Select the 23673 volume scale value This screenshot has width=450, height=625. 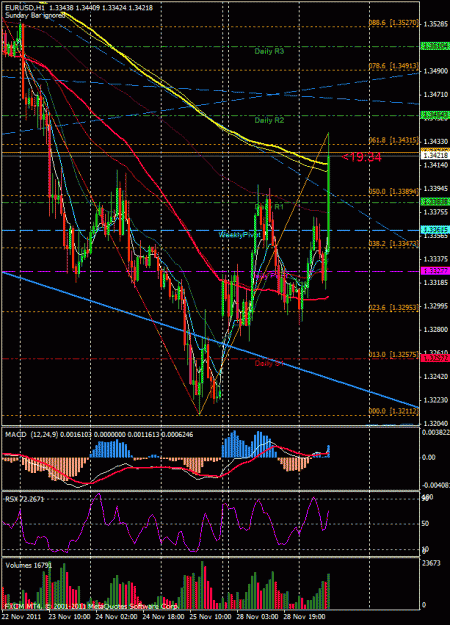(432, 563)
